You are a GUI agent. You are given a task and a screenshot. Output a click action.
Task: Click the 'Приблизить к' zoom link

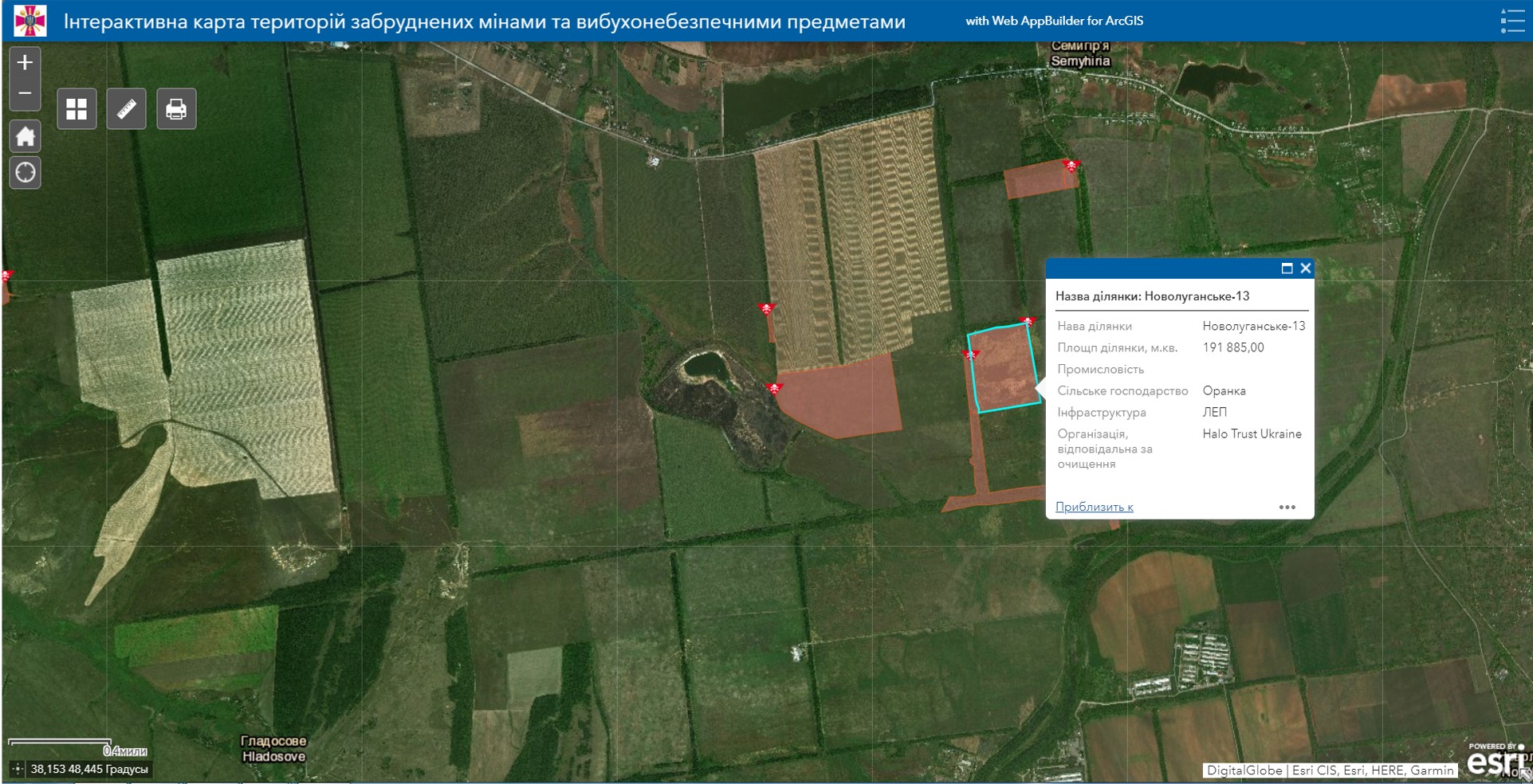tap(1094, 507)
